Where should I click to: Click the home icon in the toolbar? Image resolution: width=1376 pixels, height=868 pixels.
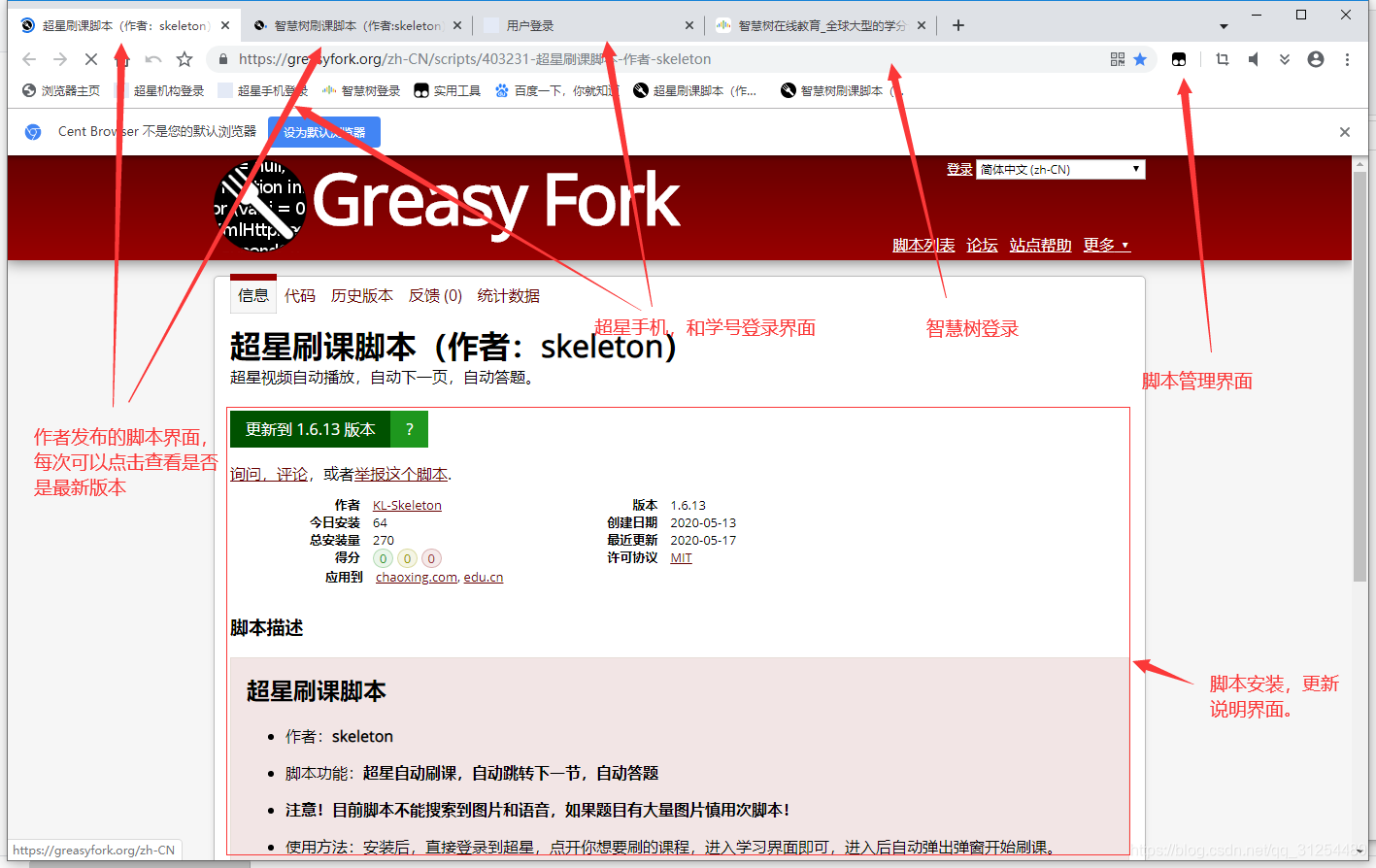[x=120, y=59]
